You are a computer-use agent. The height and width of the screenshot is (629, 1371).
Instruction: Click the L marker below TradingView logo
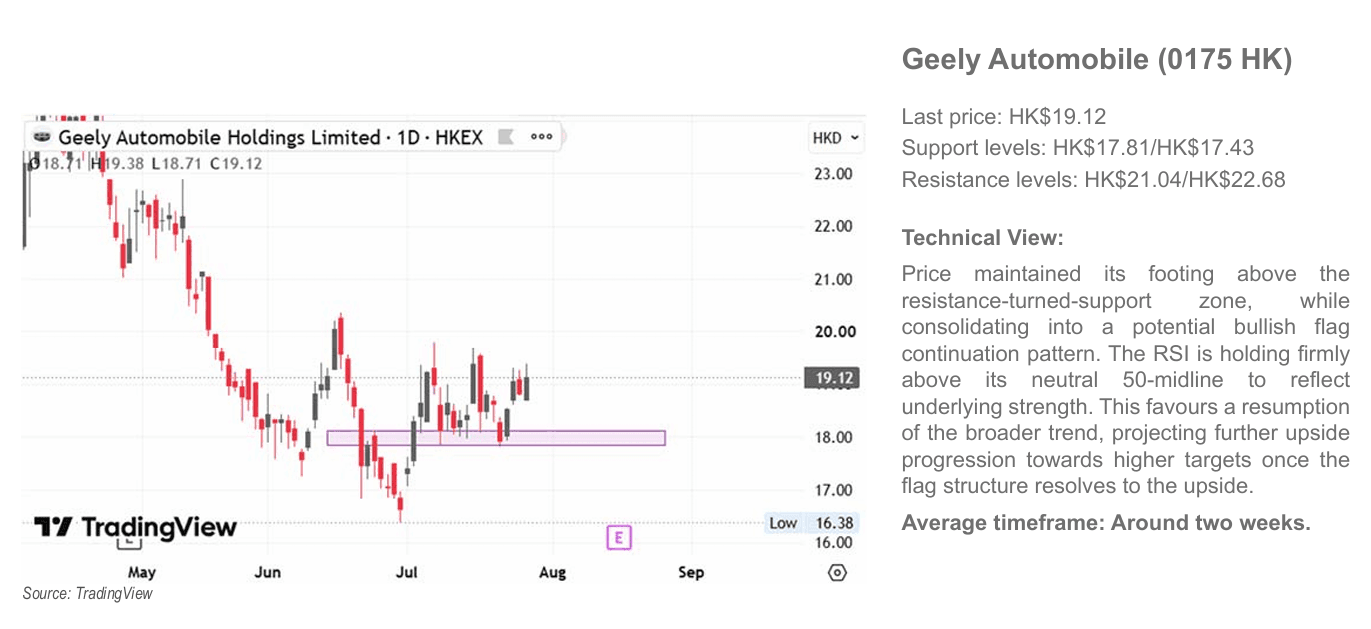pyautogui.click(x=129, y=543)
